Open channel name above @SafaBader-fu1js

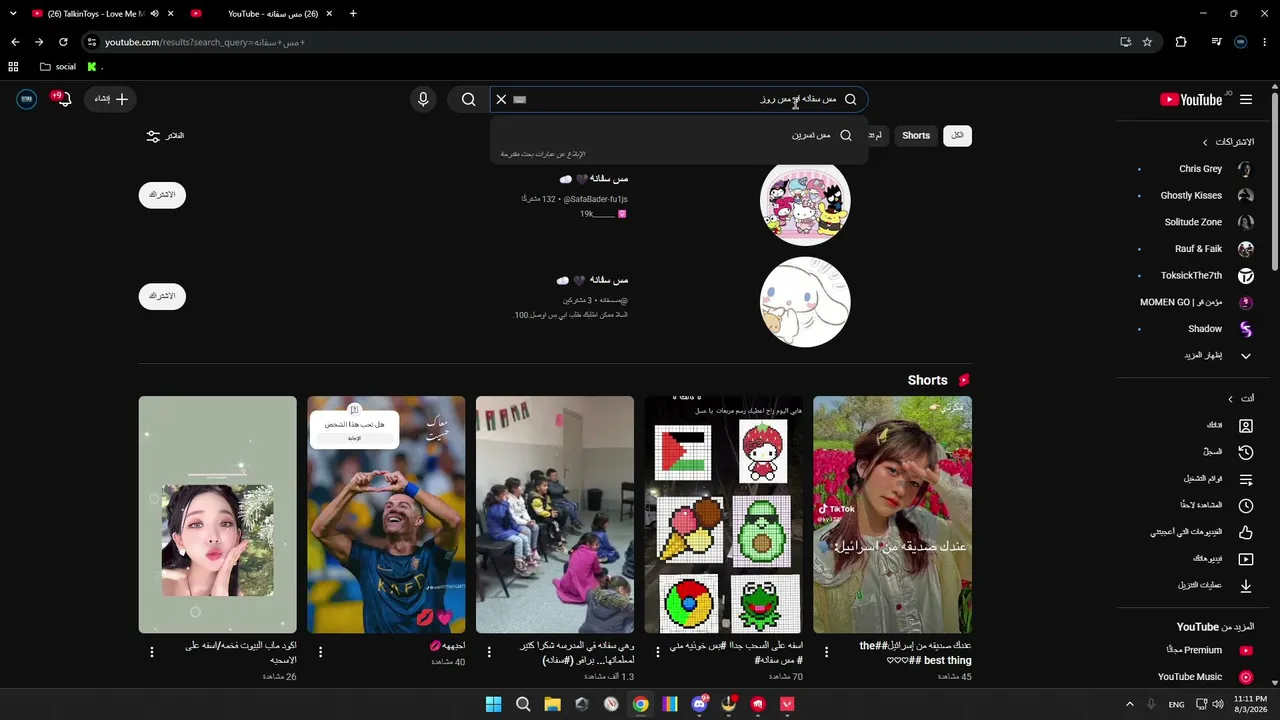coord(594,179)
